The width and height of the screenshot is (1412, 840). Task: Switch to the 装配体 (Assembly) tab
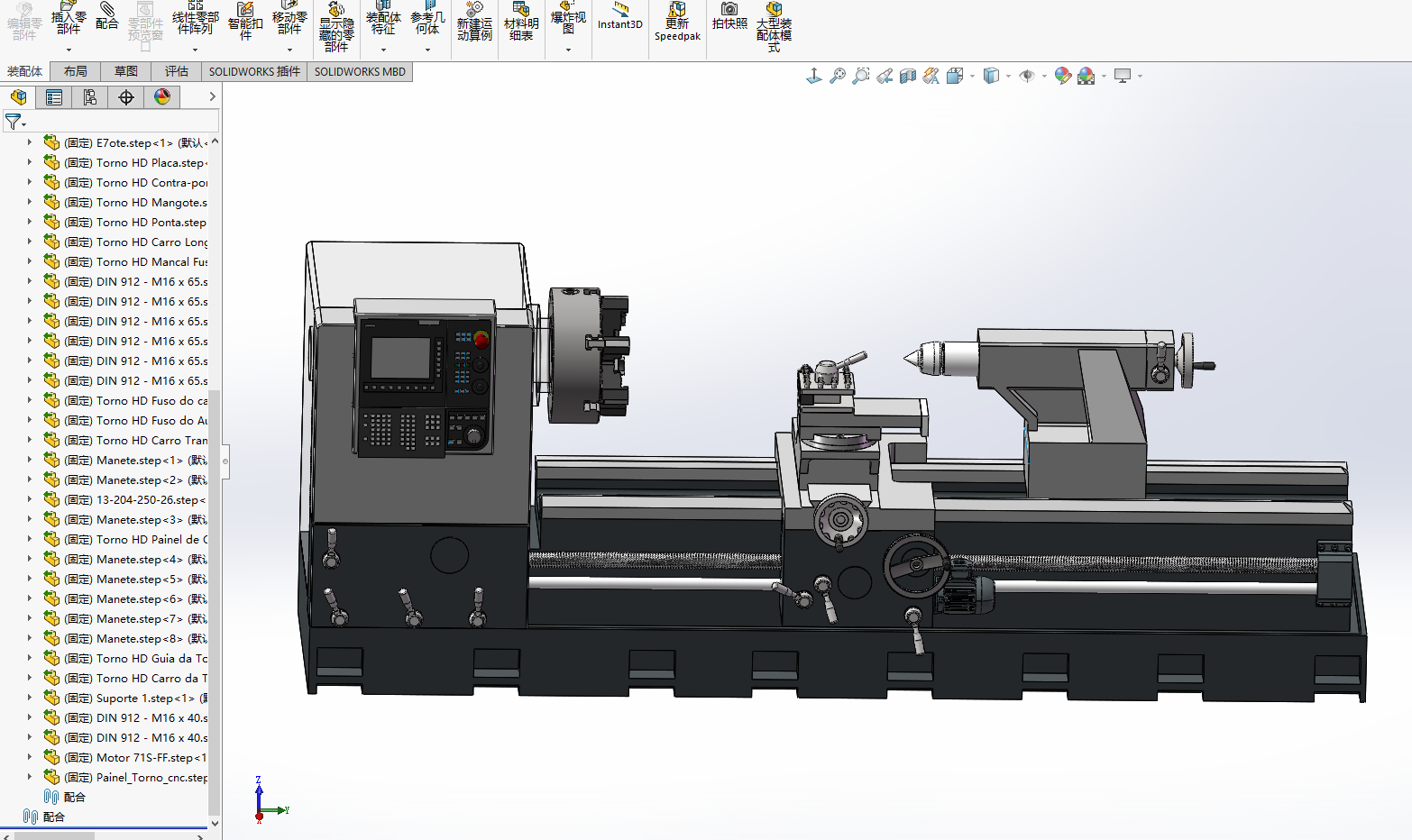click(24, 71)
